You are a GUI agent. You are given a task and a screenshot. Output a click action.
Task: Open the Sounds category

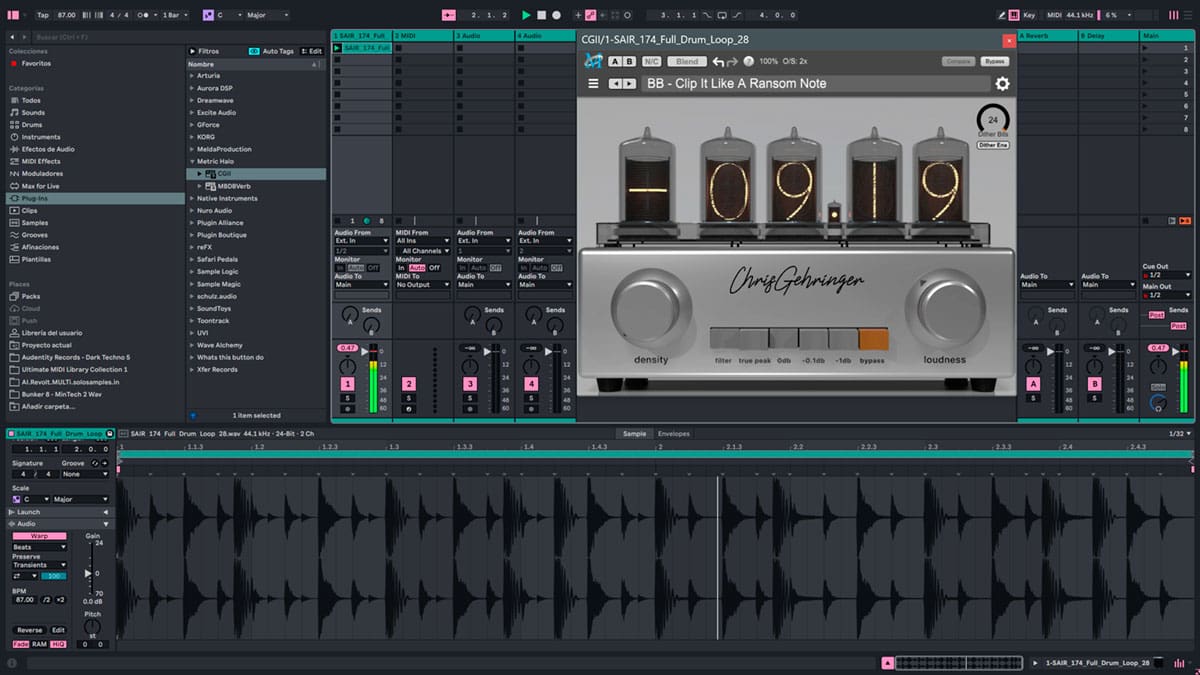(x=33, y=113)
